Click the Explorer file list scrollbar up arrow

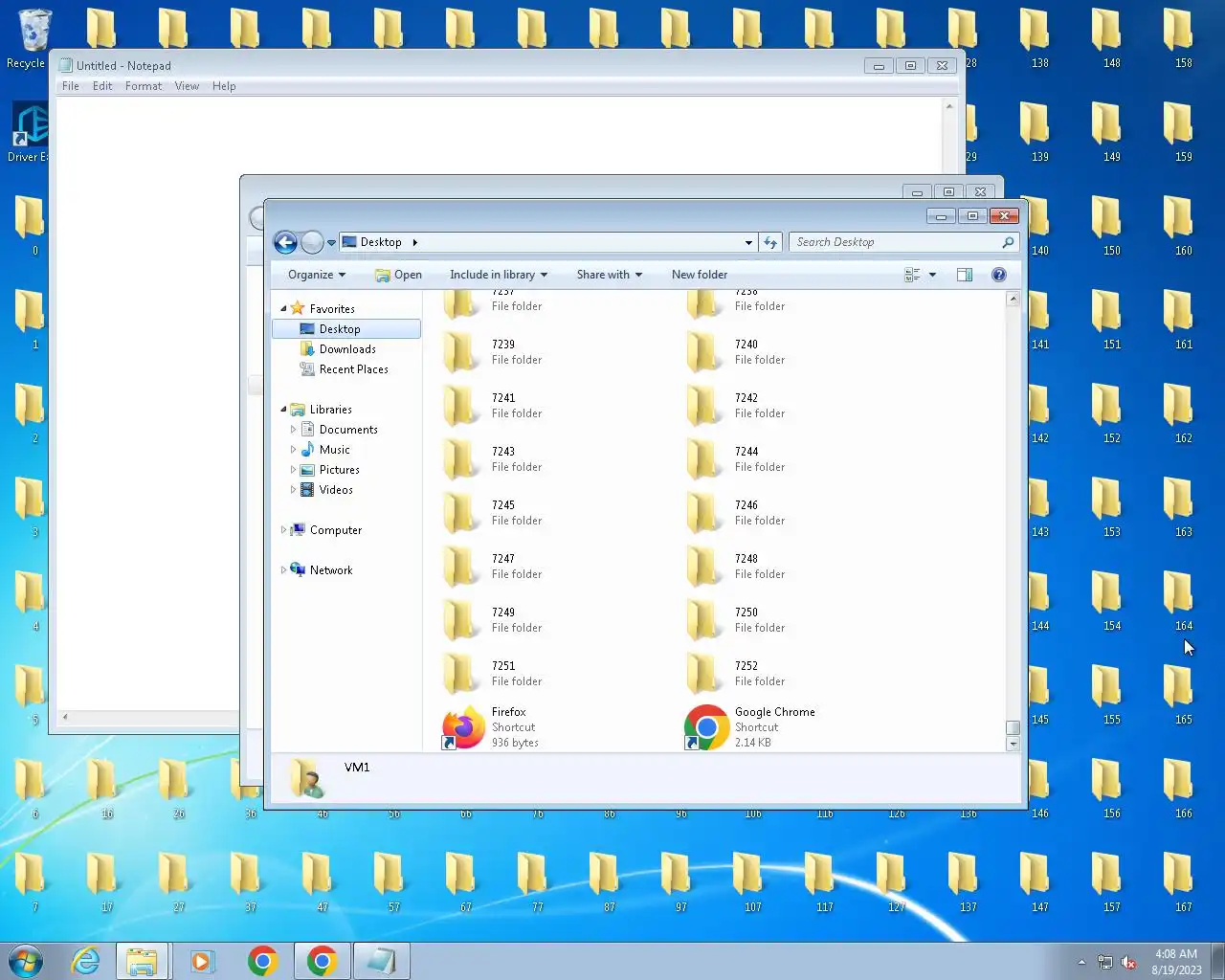click(x=1013, y=299)
